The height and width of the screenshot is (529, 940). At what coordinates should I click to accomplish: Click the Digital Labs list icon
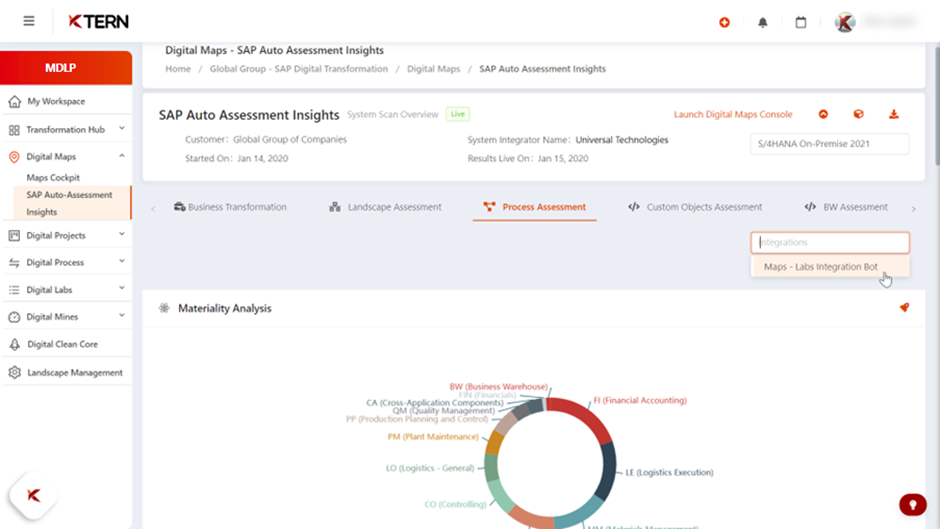(x=14, y=290)
